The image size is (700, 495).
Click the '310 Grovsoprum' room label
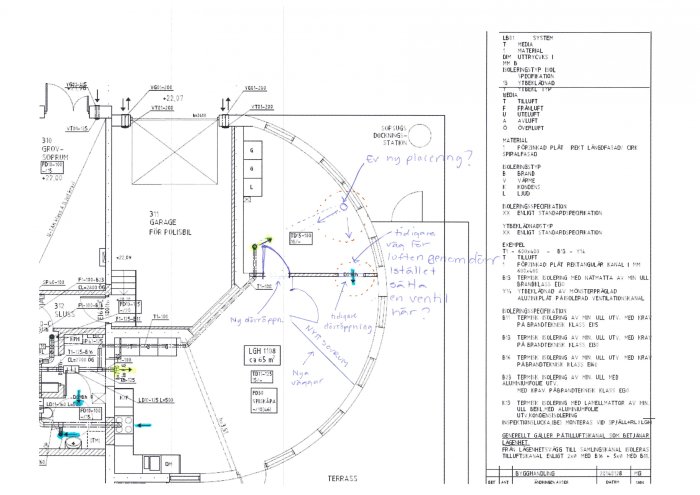(54, 149)
